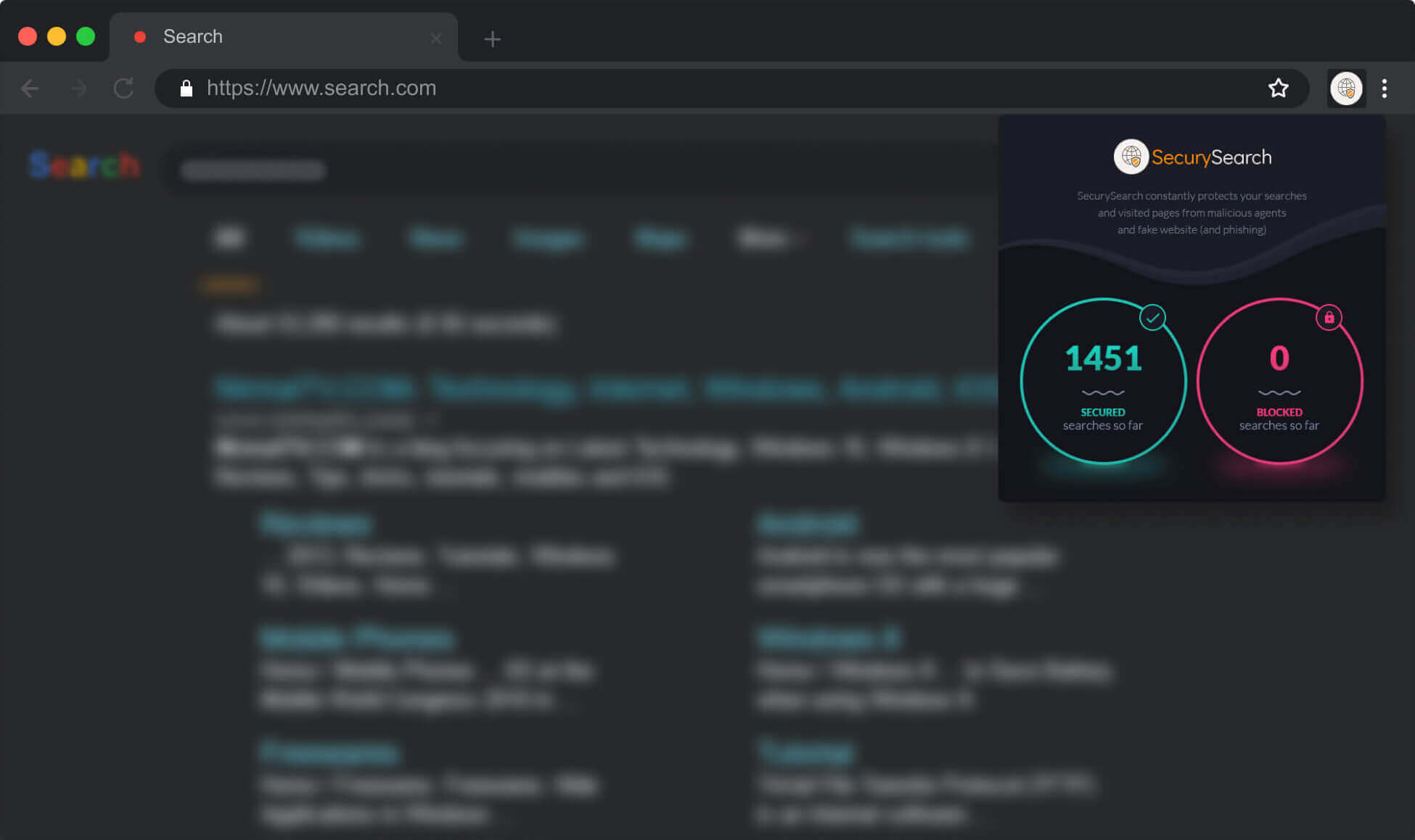Bookmark page with the star icon

click(1278, 88)
